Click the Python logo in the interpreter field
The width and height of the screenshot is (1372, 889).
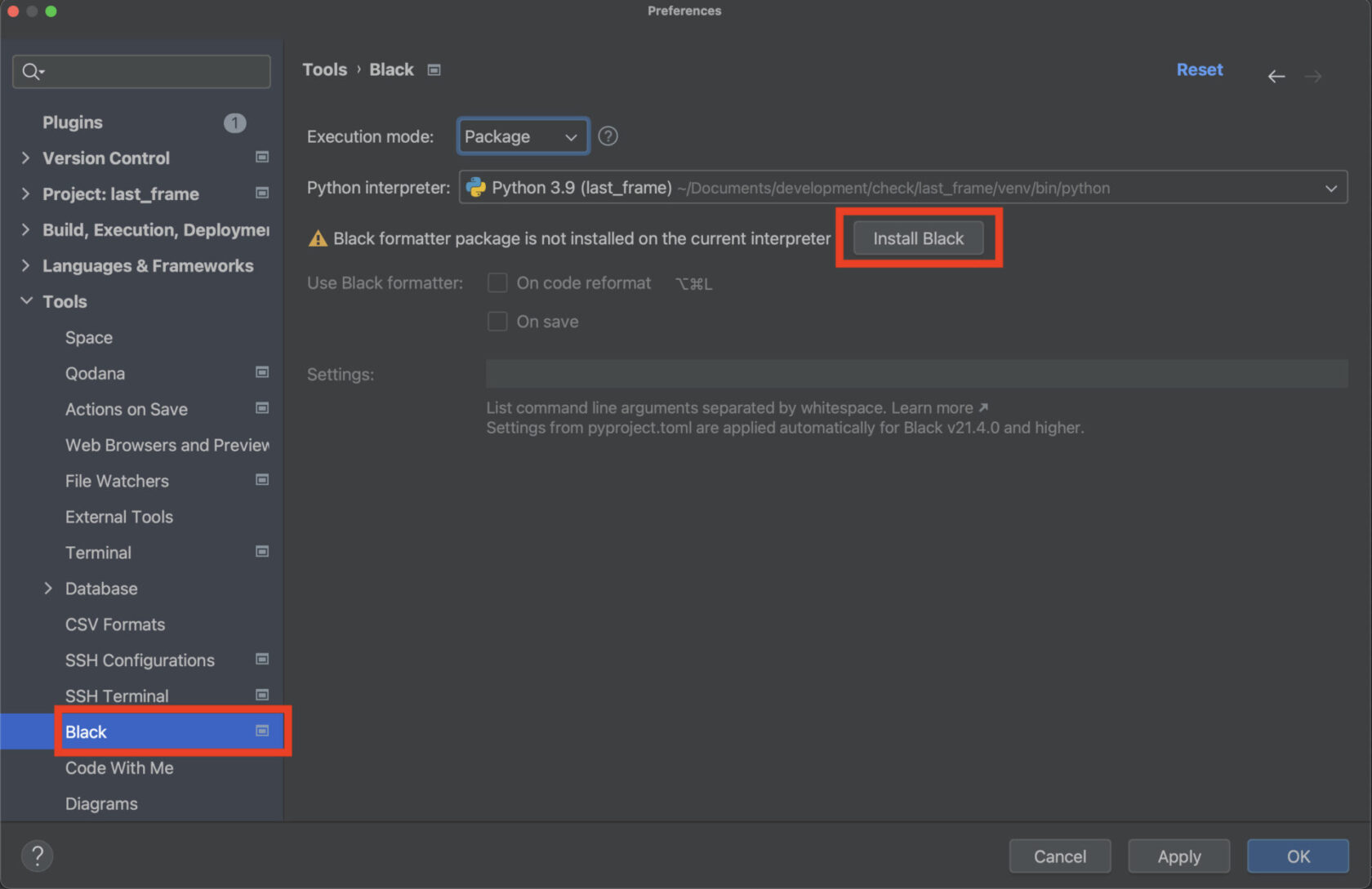pos(476,187)
